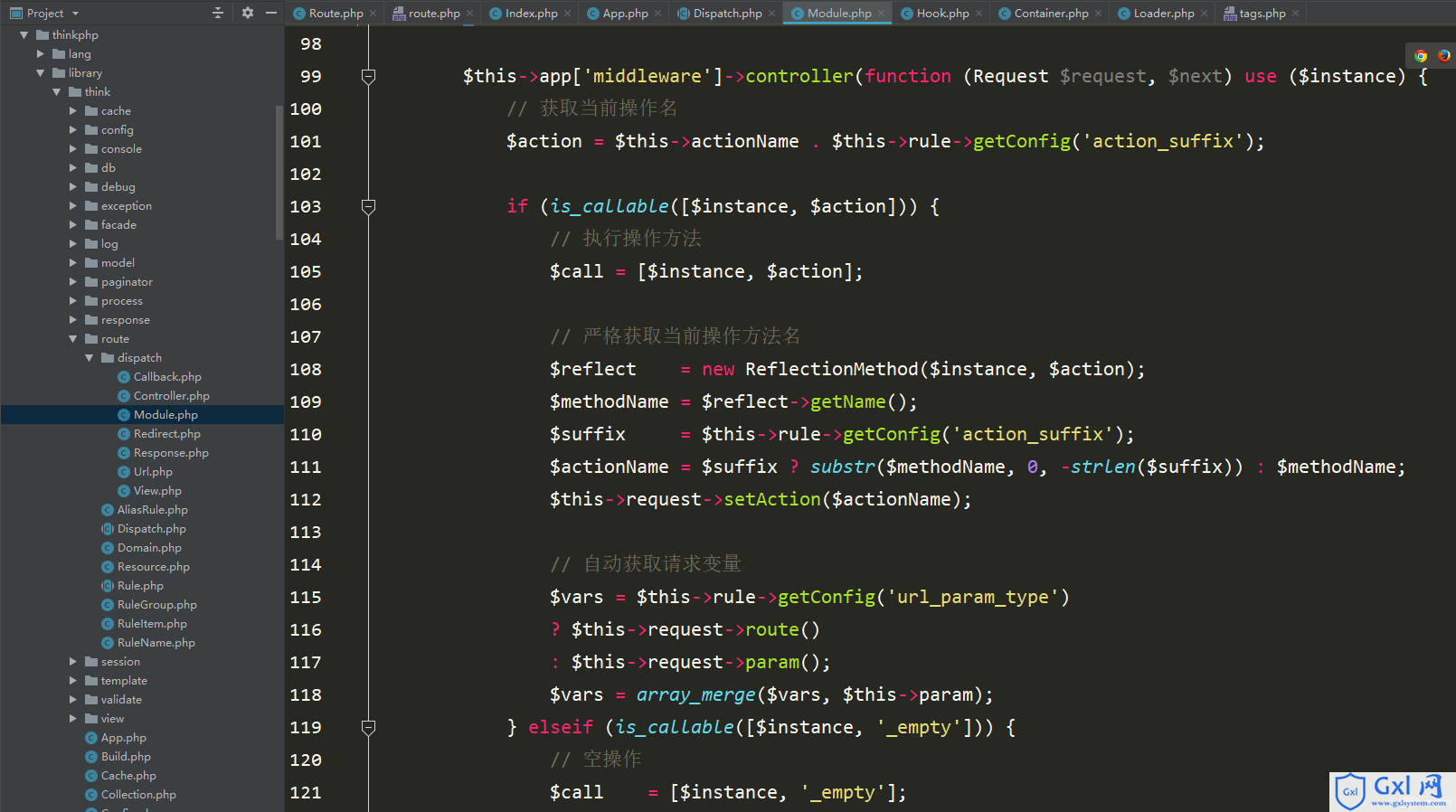The width and height of the screenshot is (1456, 812).
Task: Select Collection.php file icon
Action: coord(91,795)
